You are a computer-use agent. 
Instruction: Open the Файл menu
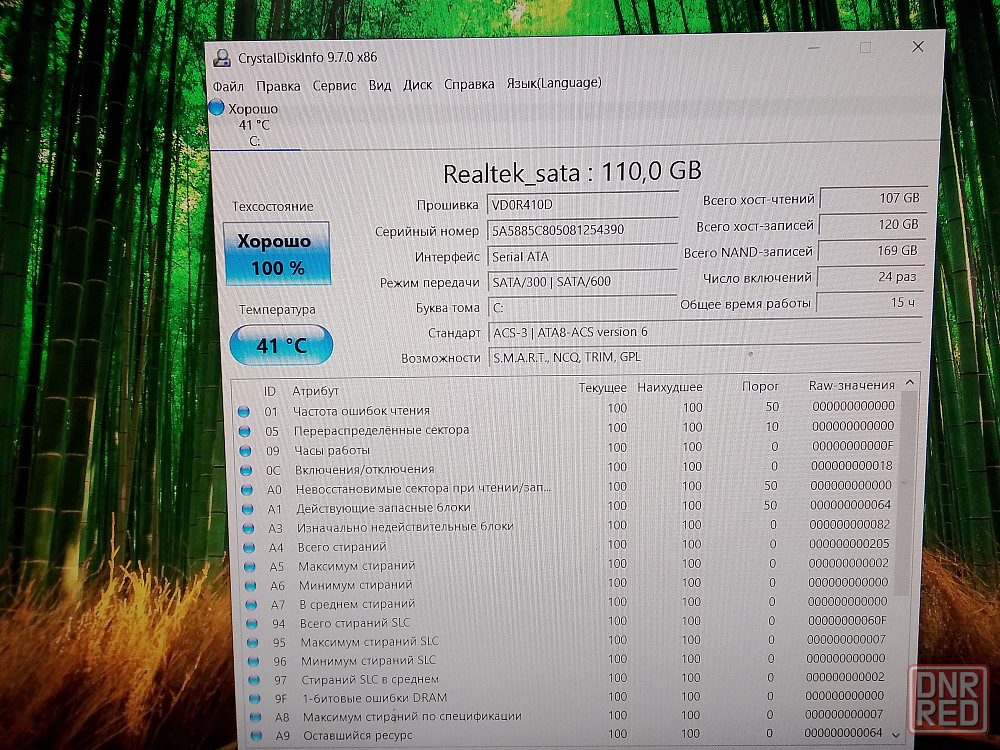[228, 86]
